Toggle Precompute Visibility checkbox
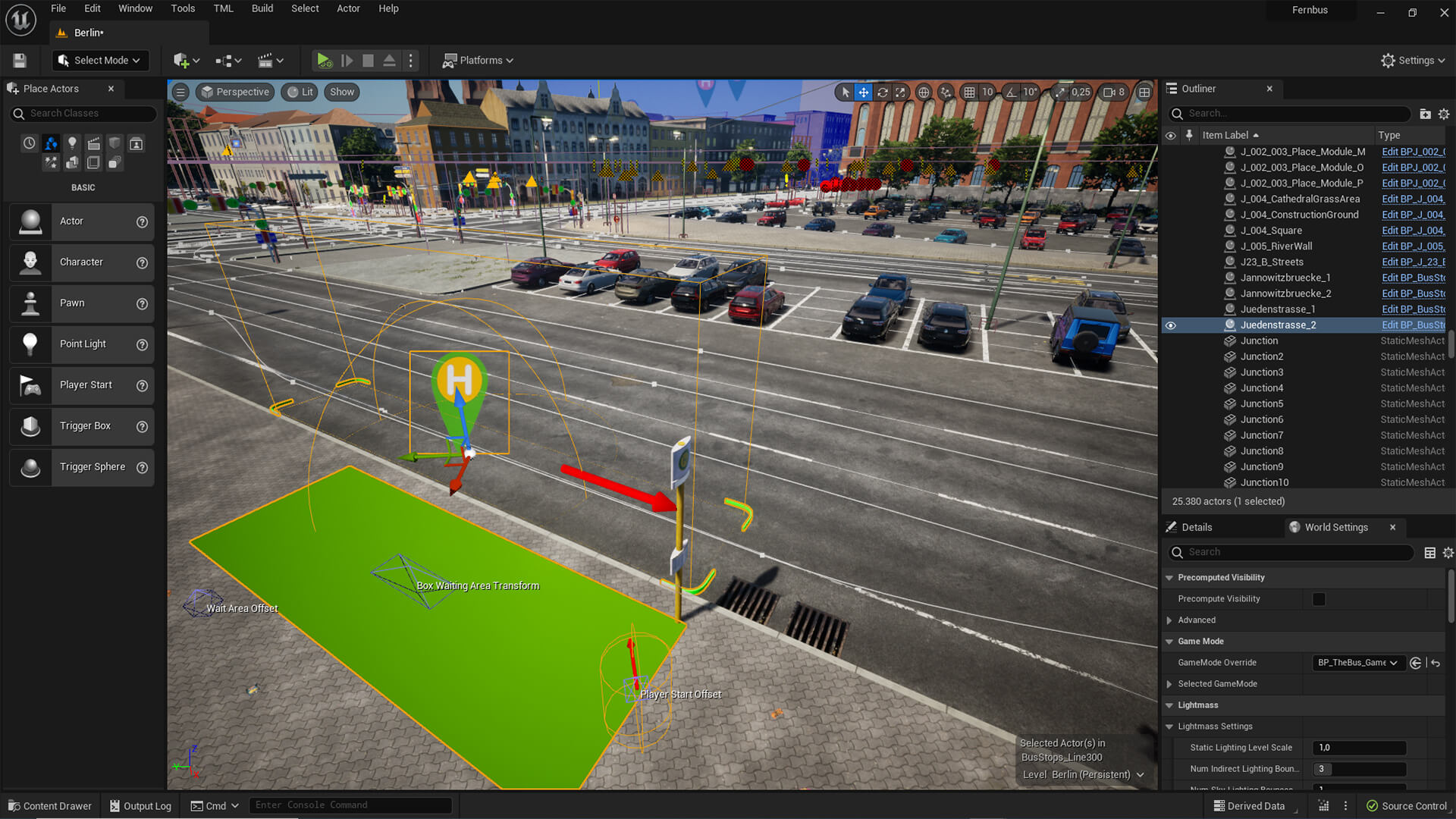Viewport: 1456px width, 819px height. pyautogui.click(x=1319, y=599)
